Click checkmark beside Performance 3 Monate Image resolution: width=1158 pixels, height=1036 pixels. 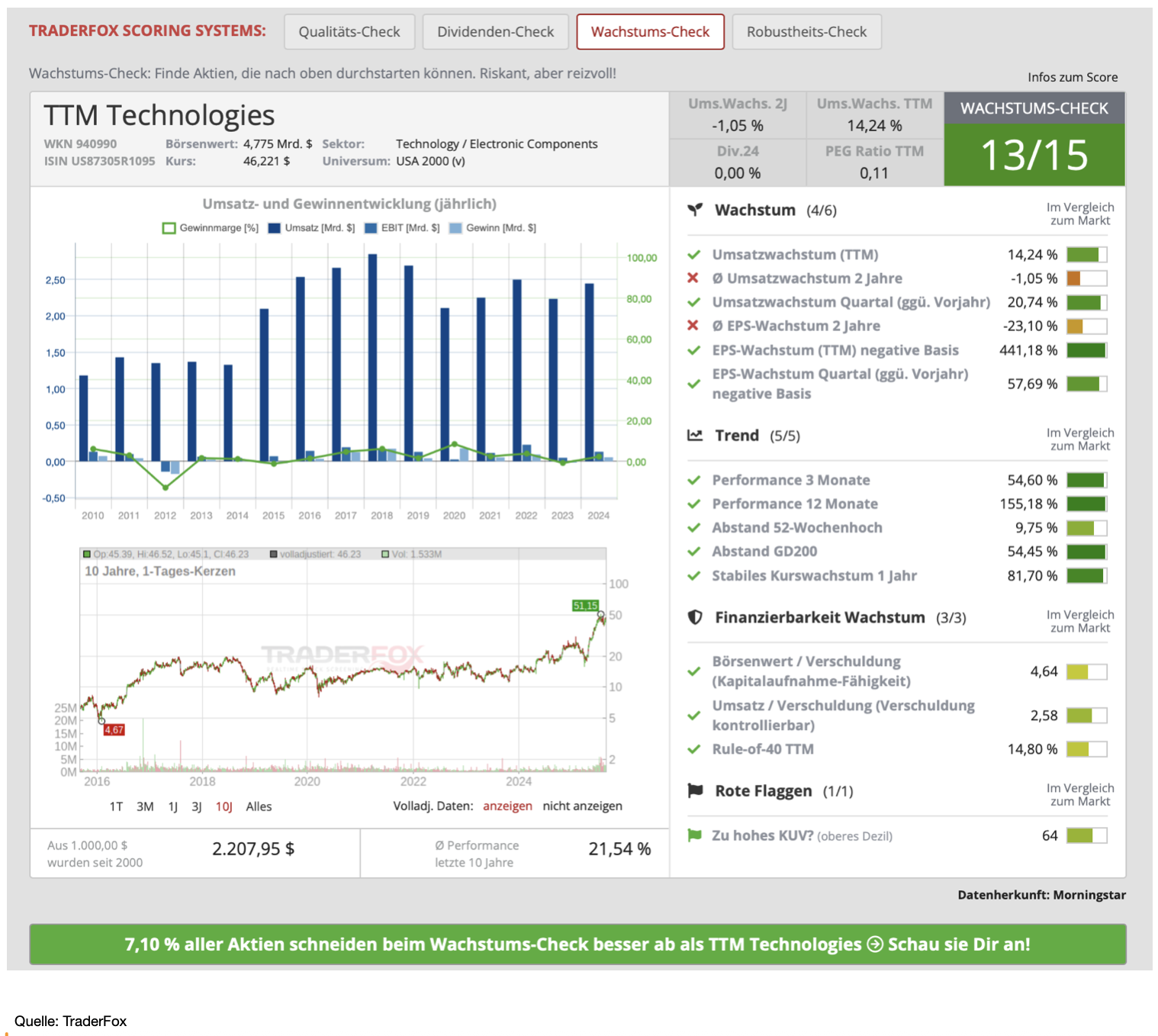[693, 480]
